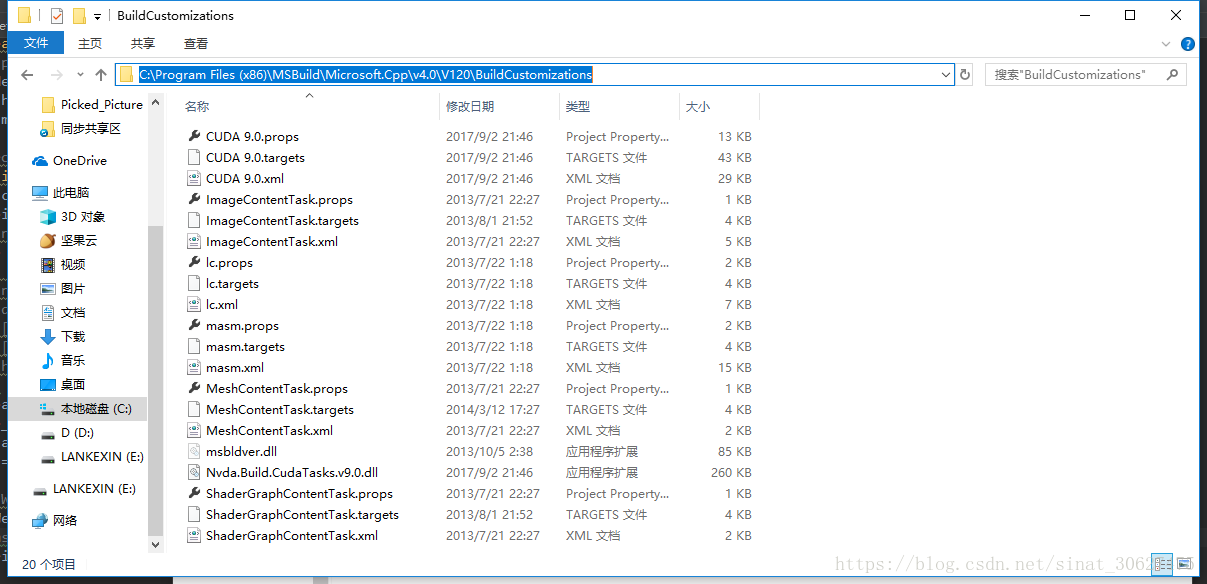The height and width of the screenshot is (584, 1207).
Task: Open the address bar history dropdown
Action: pos(944,74)
